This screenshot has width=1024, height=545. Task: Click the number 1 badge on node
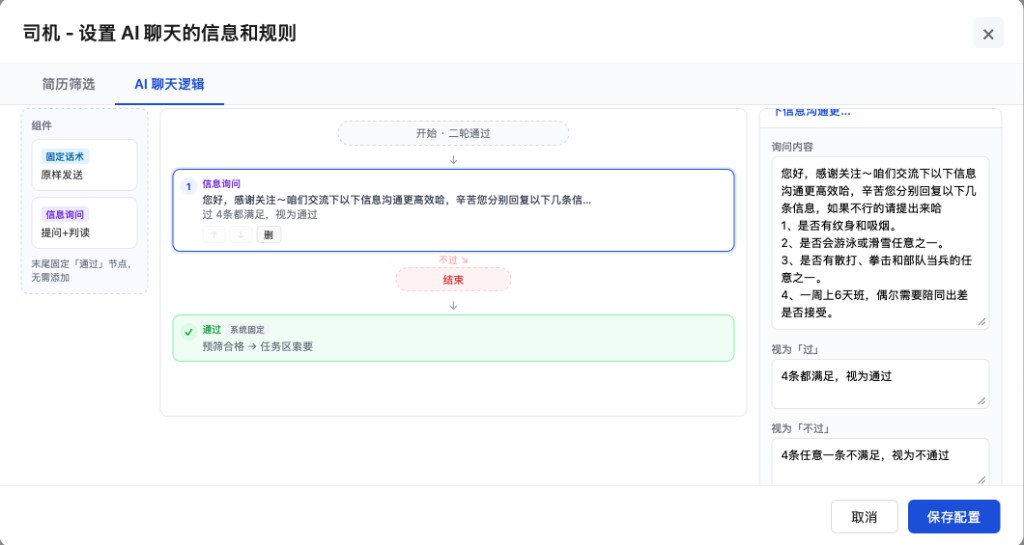(x=188, y=187)
